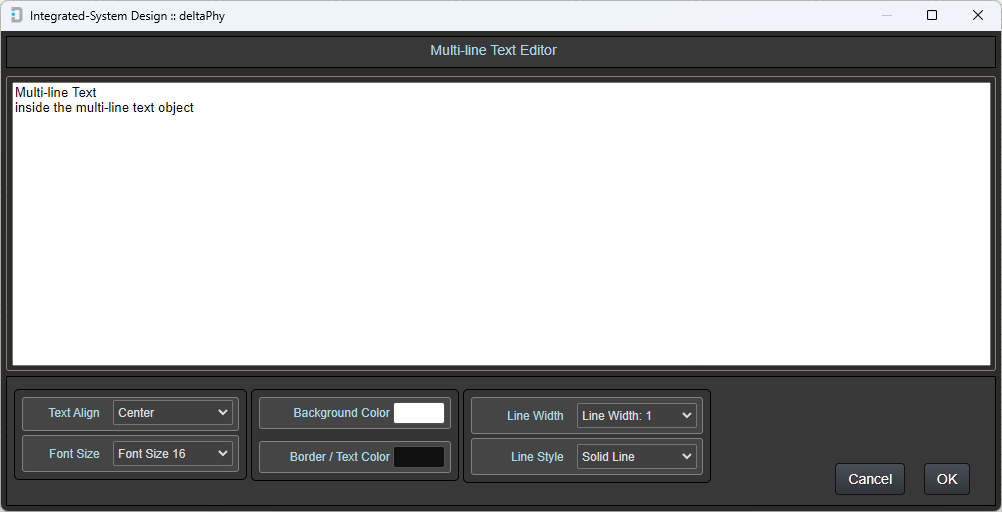The image size is (1002, 512).
Task: Click the 'Multi-line Text' first line
Action: point(56,93)
